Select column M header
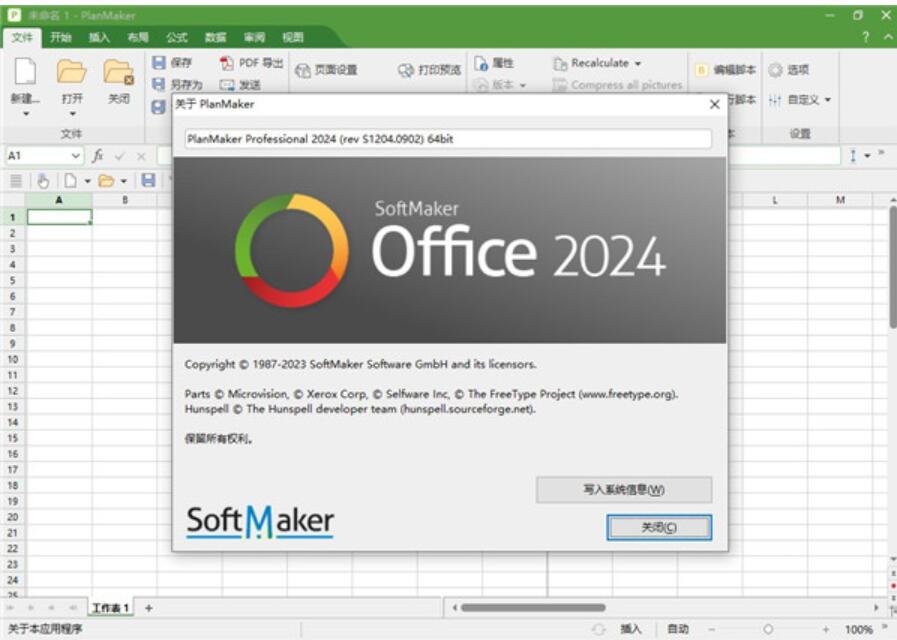The height and width of the screenshot is (640, 897). [840, 200]
